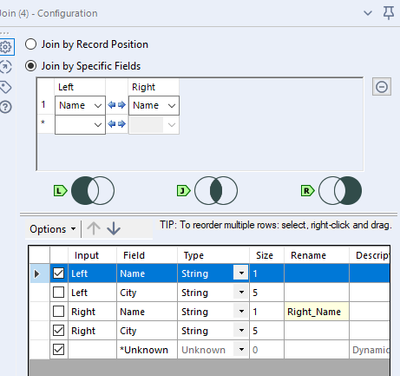Click swap arrows in join row 1
This screenshot has height=376, width=400.
(x=117, y=105)
